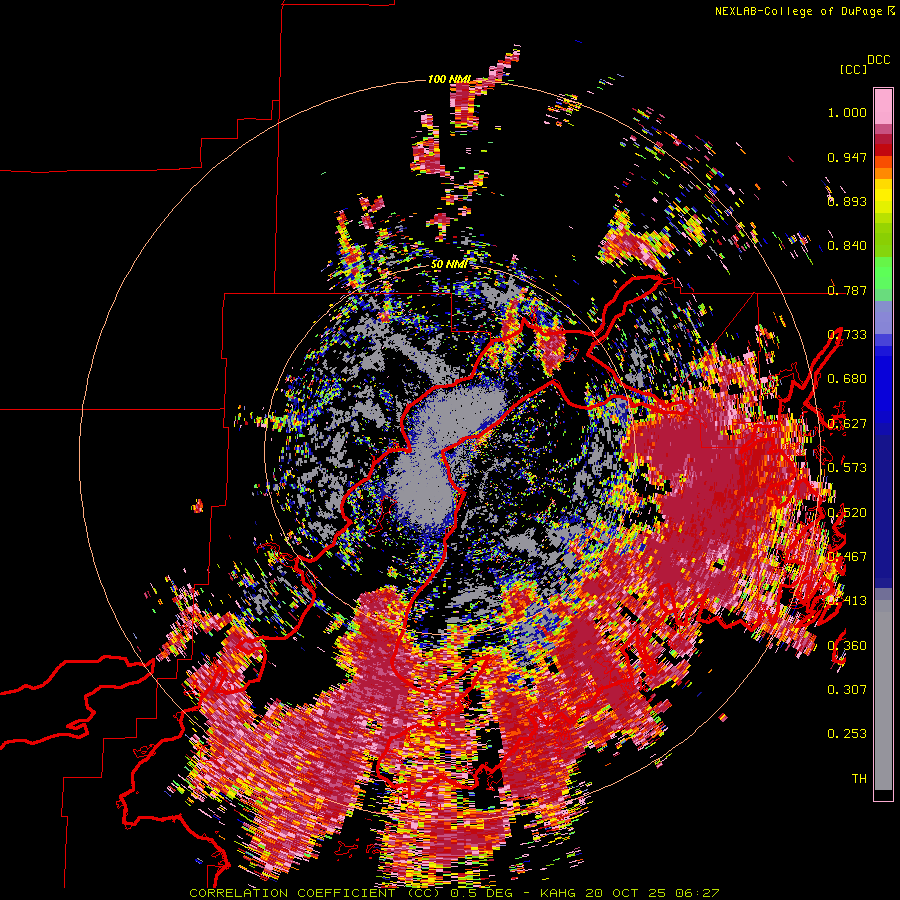
Task: Click the DCC label above the color scale
Action: (878, 60)
